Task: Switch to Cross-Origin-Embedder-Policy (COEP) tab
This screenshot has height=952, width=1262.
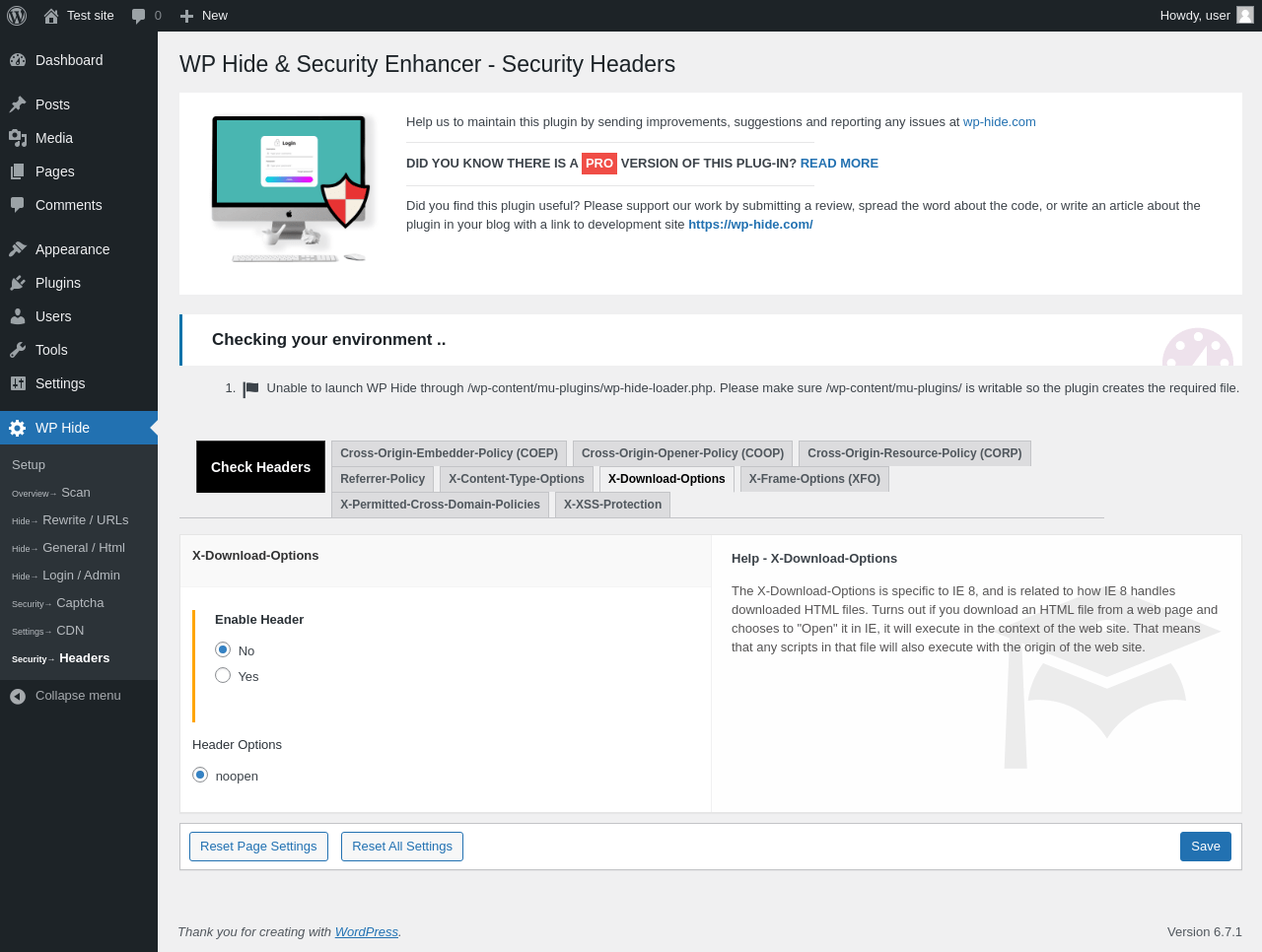Action: (449, 453)
